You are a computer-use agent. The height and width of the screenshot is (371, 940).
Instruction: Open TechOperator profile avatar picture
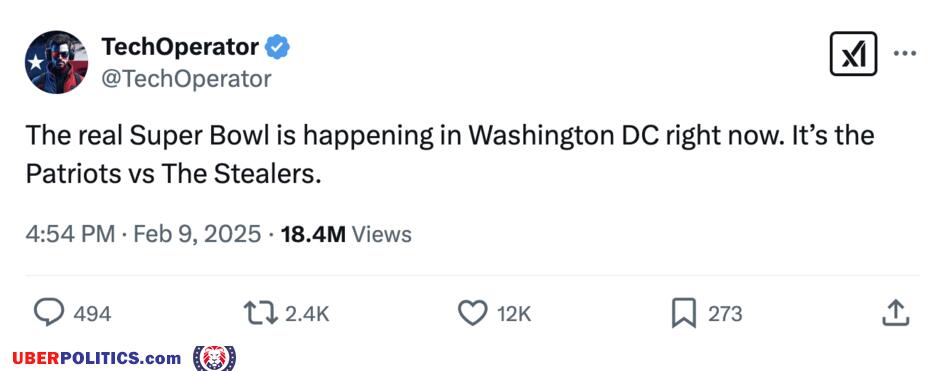pyautogui.click(x=56, y=62)
